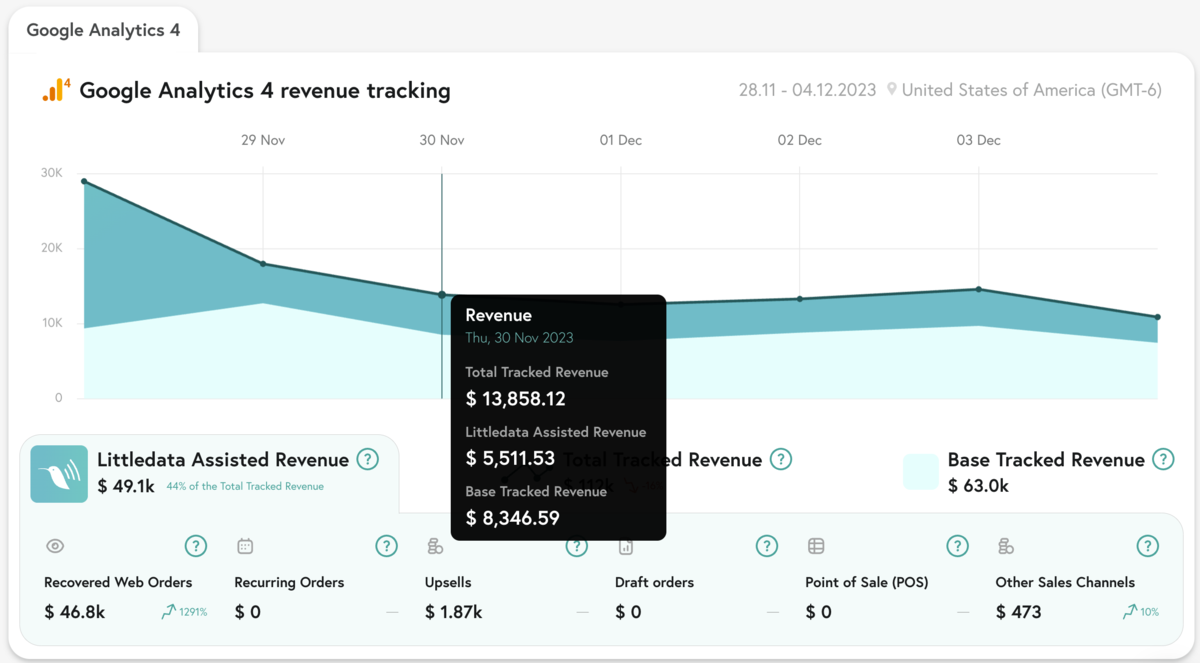Viewport: 1200px width, 663px height.
Task: Open help for Other Sales Channels
Action: [x=1147, y=546]
